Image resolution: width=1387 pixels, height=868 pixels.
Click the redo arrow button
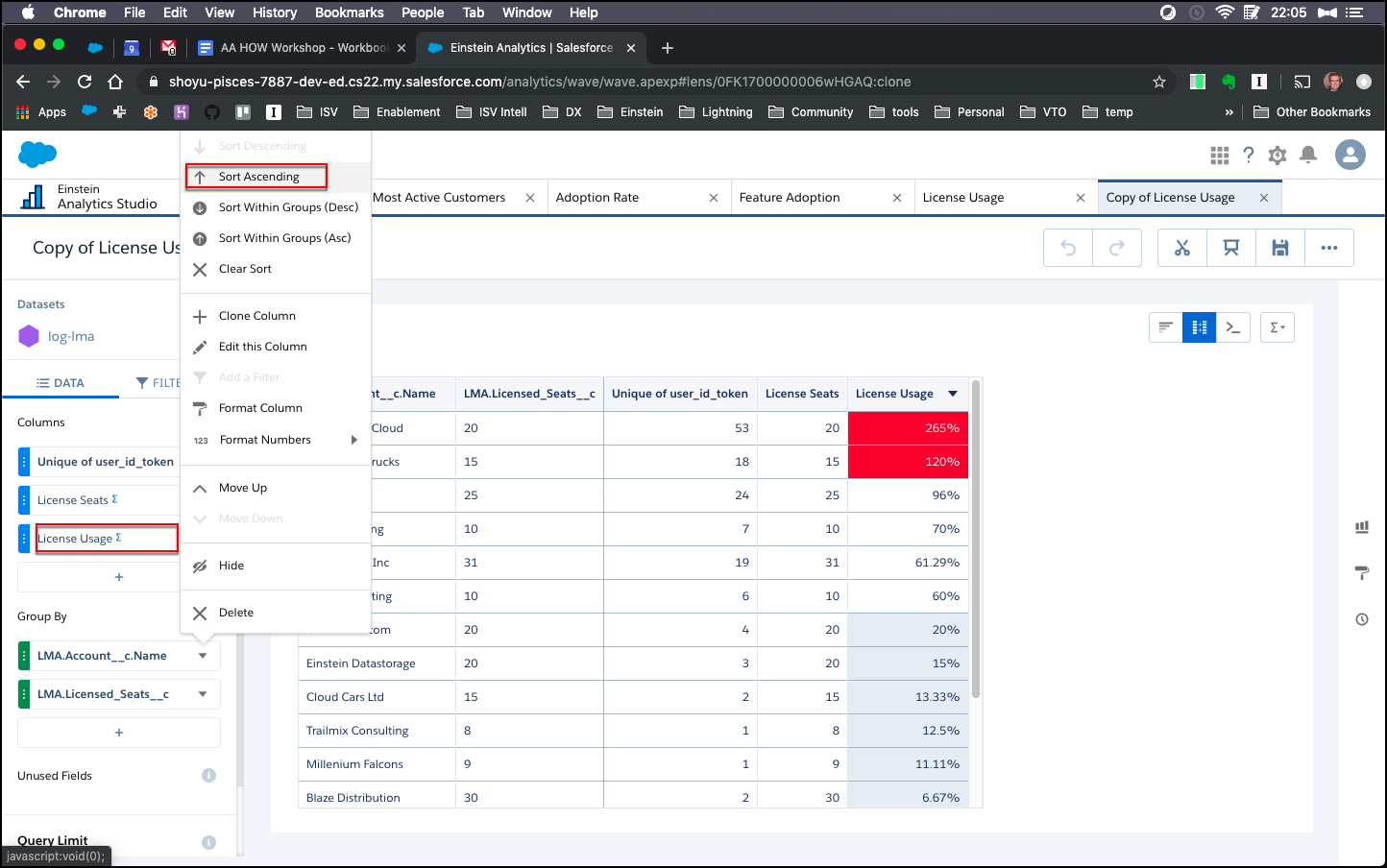pos(1116,248)
